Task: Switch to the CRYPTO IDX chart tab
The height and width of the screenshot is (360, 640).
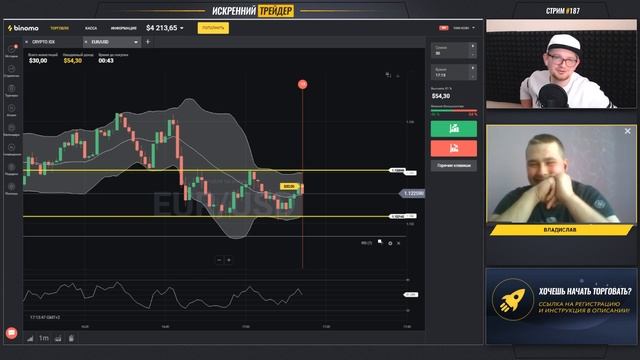Action: tap(44, 42)
